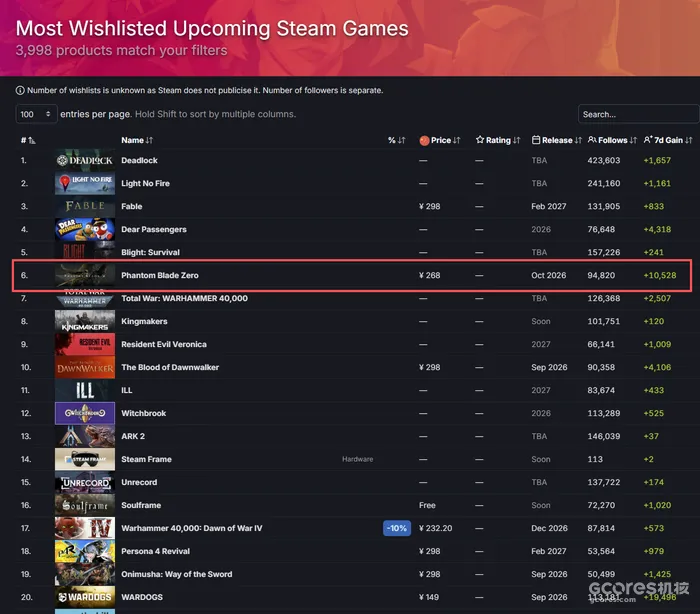Viewport: 700px width, 614px height.
Task: Click the +10,528 gain value
Action: (660, 276)
